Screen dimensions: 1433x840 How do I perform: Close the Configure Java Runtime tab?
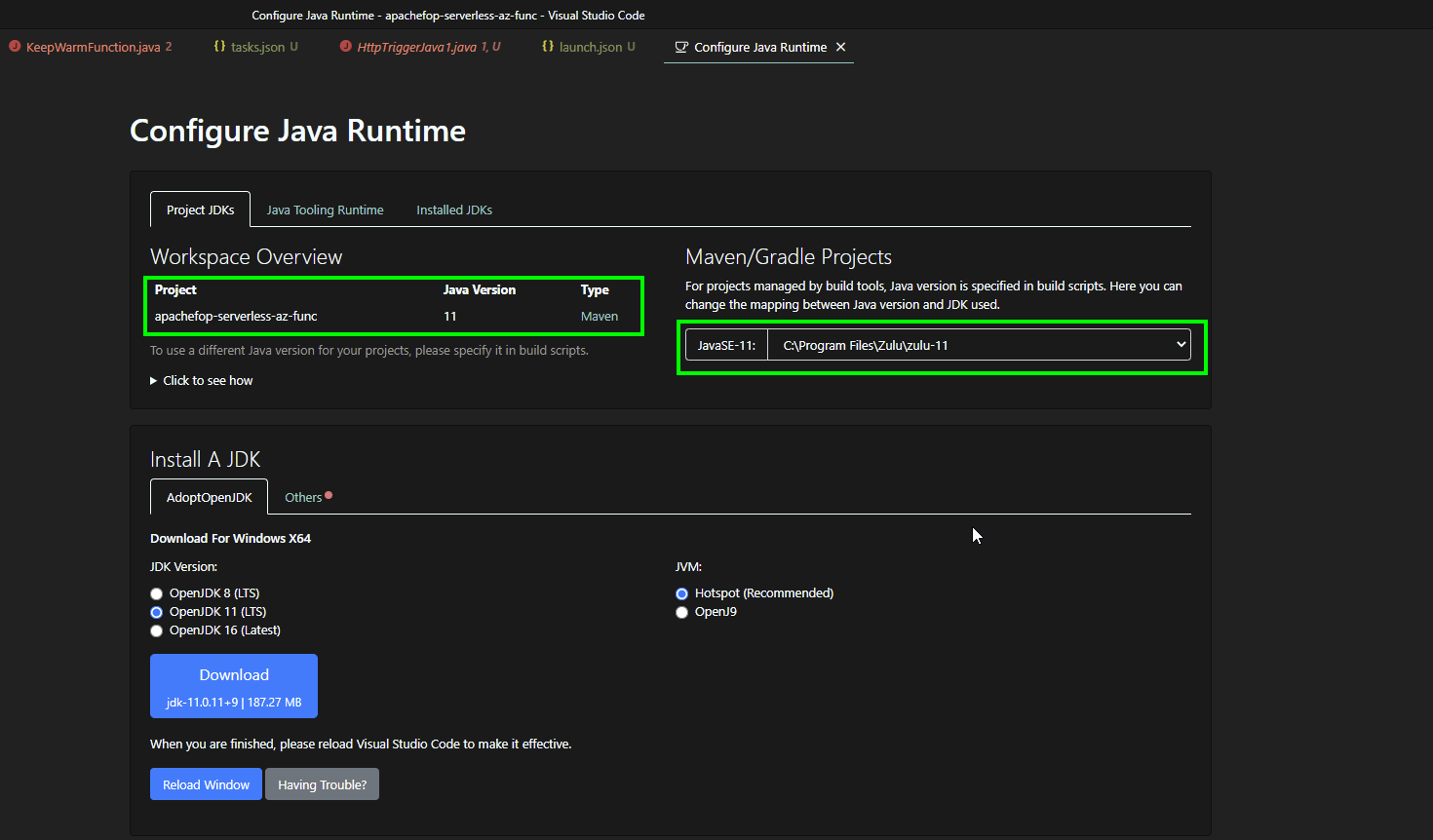coord(840,47)
